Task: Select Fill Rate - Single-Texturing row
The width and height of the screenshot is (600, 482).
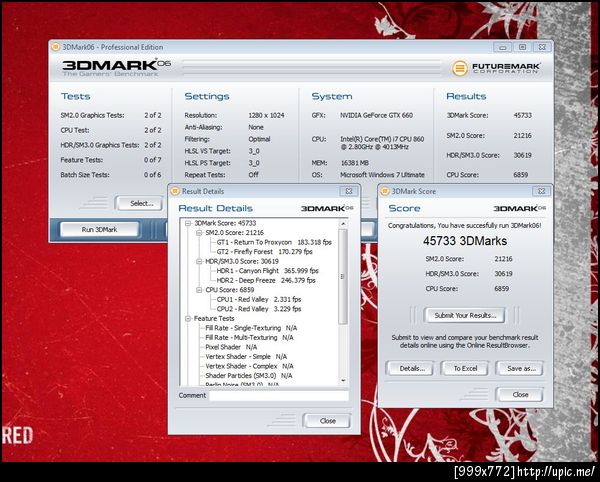Action: [251, 328]
